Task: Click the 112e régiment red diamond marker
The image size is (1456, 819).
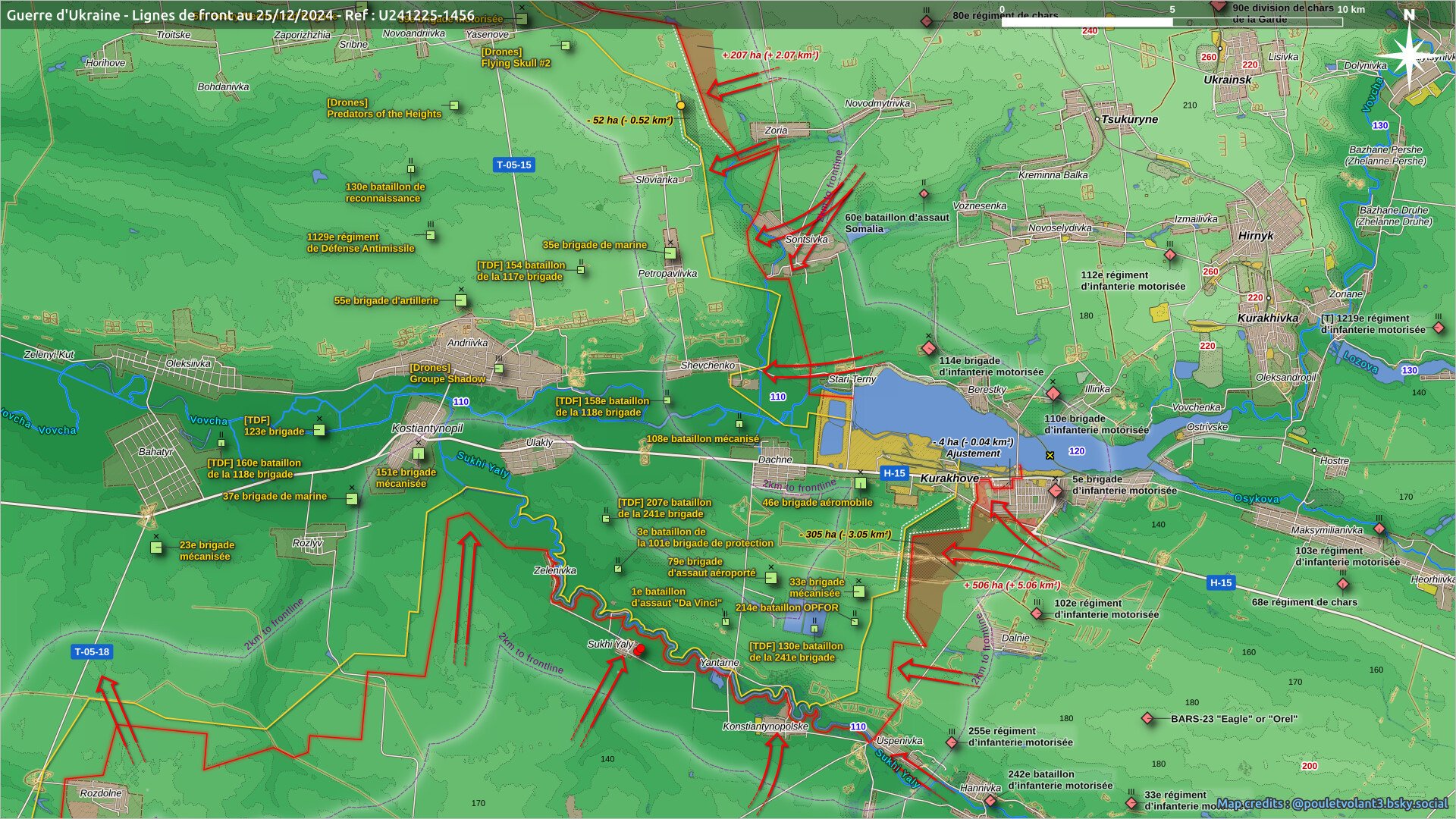Action: pos(1170,255)
